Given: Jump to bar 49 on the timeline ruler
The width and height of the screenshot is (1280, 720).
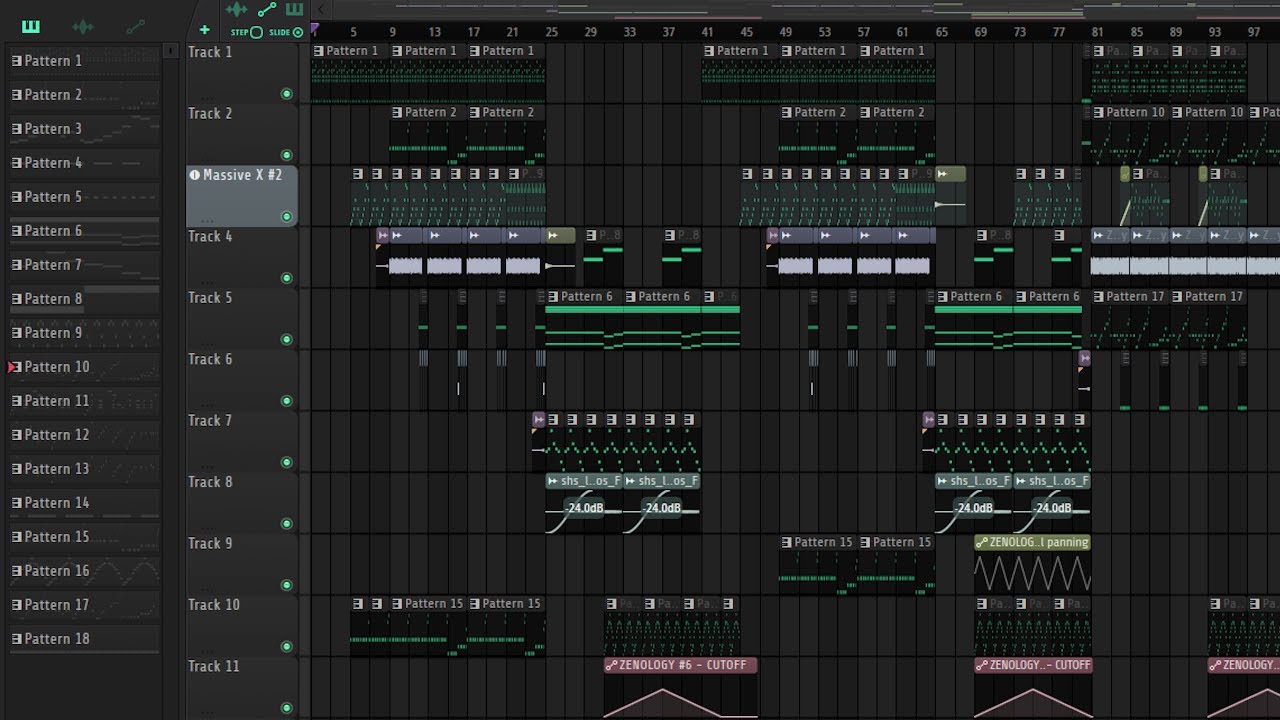Looking at the screenshot, I should pyautogui.click(x=785, y=32).
